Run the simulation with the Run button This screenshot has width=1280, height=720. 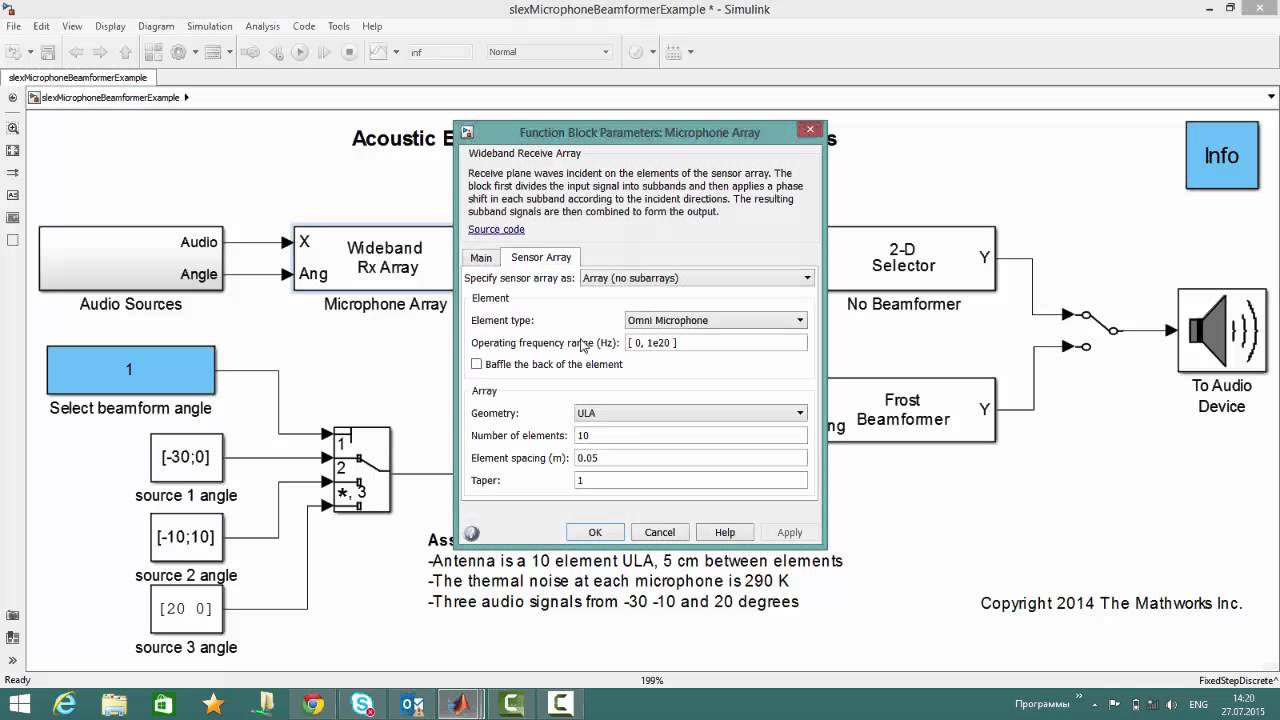click(300, 52)
